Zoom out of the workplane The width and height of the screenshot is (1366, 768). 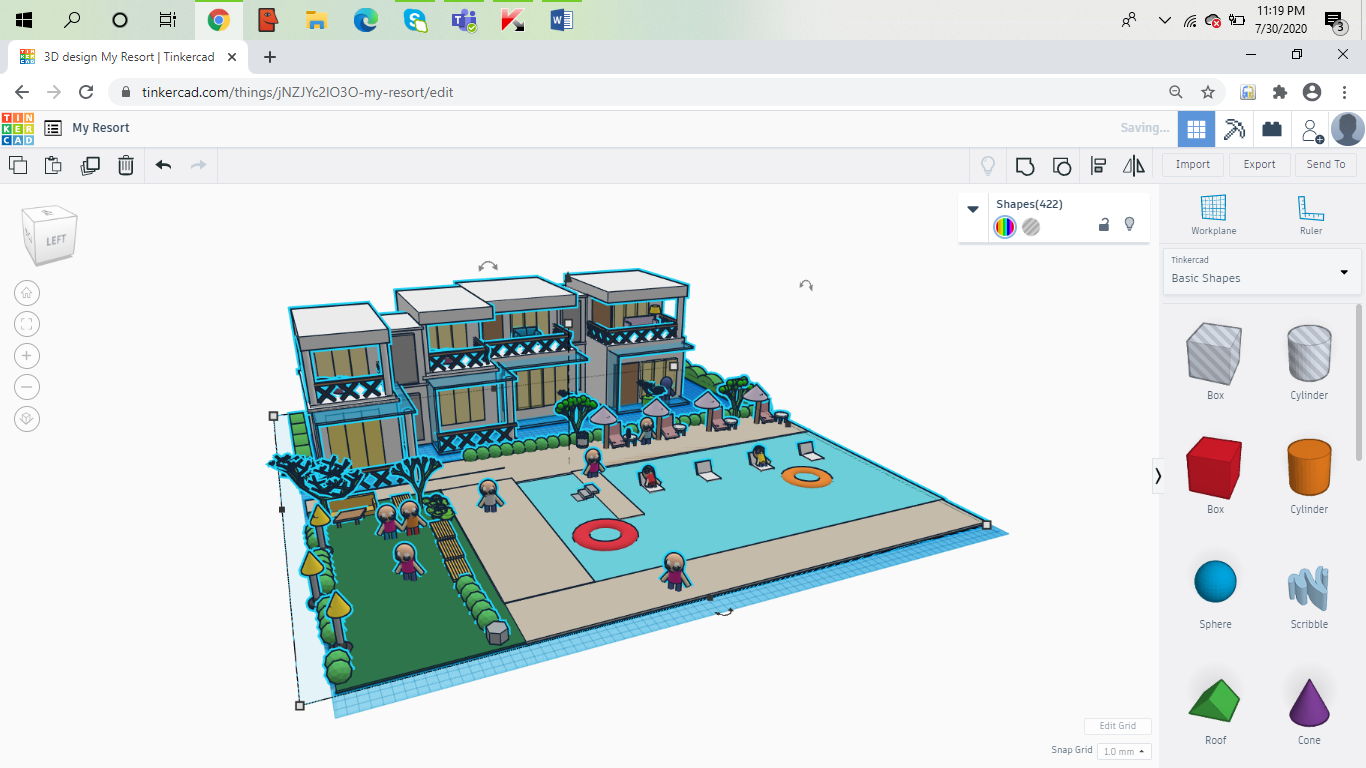click(x=27, y=388)
